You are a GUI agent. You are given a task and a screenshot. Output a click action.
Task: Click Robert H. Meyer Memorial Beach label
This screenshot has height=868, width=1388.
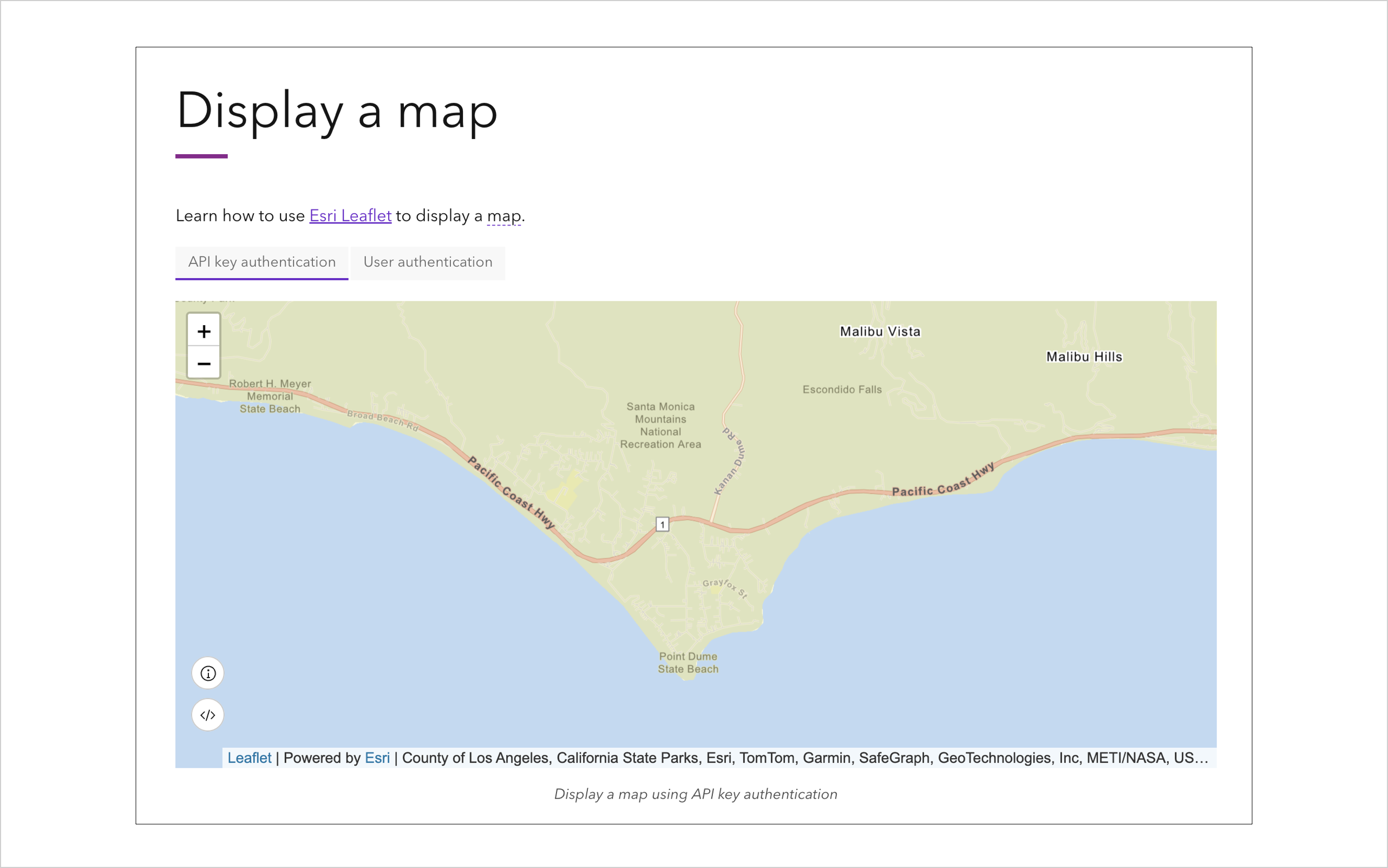click(x=270, y=396)
